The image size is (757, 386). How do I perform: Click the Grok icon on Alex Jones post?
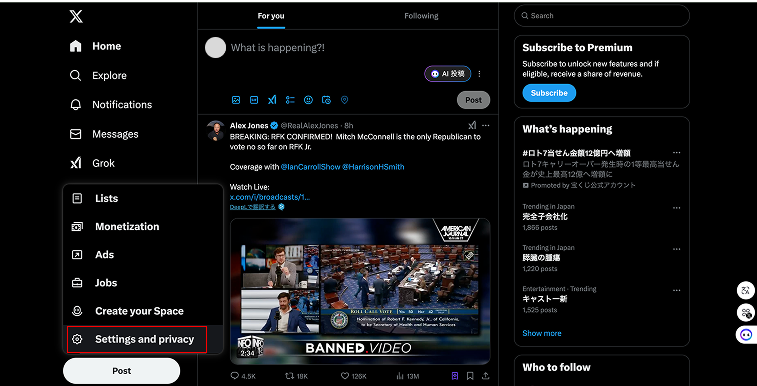(472, 125)
